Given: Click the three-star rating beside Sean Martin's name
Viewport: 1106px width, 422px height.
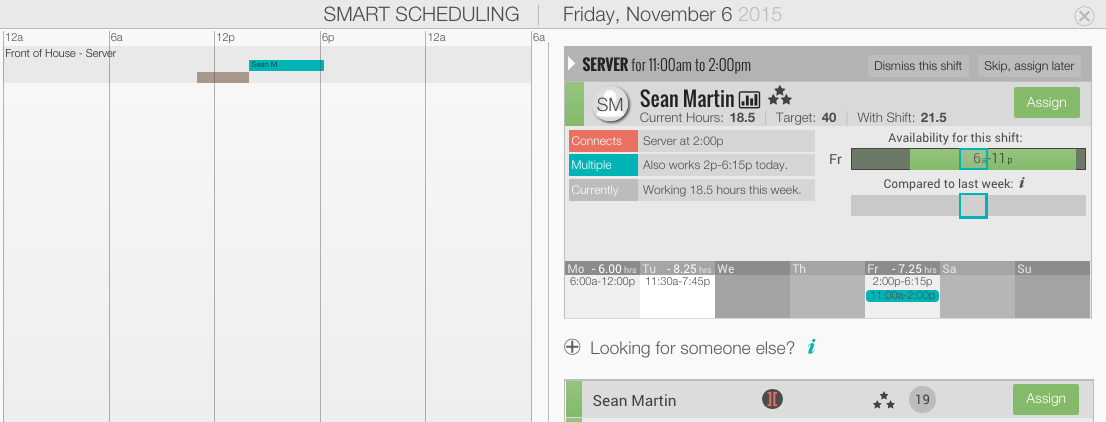Looking at the screenshot, I should click(779, 95).
